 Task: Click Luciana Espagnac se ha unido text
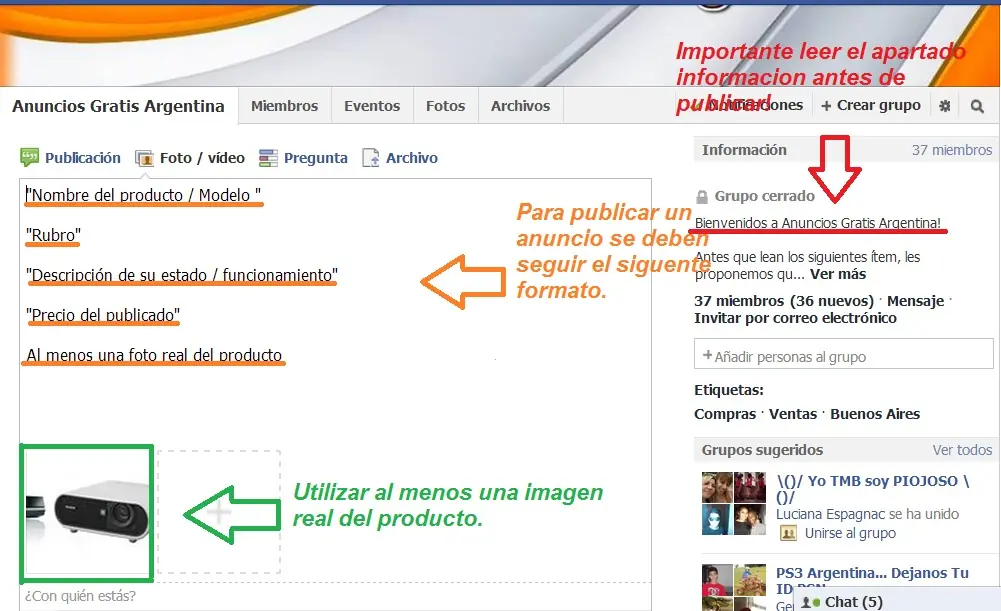coord(868,514)
